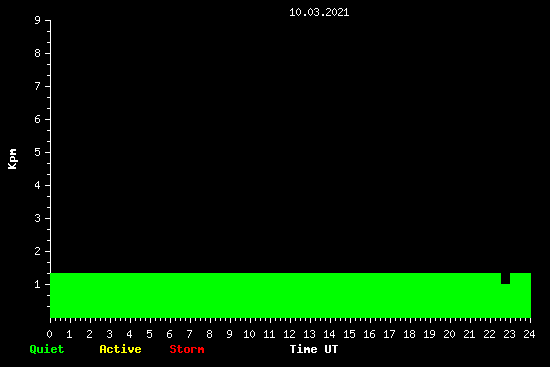Click the Kp value 9 axis label
Viewport: 550px width, 367px height.
pos(38,20)
